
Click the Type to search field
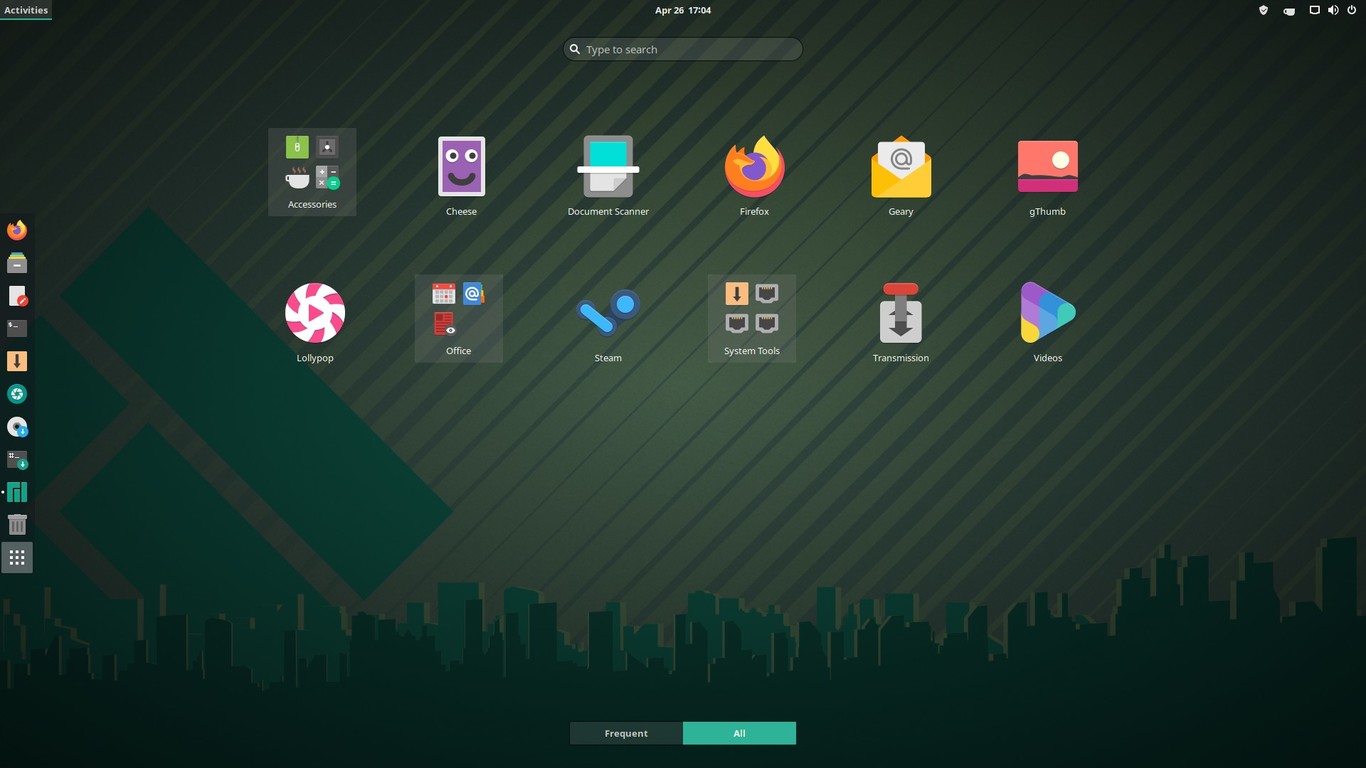tap(683, 48)
